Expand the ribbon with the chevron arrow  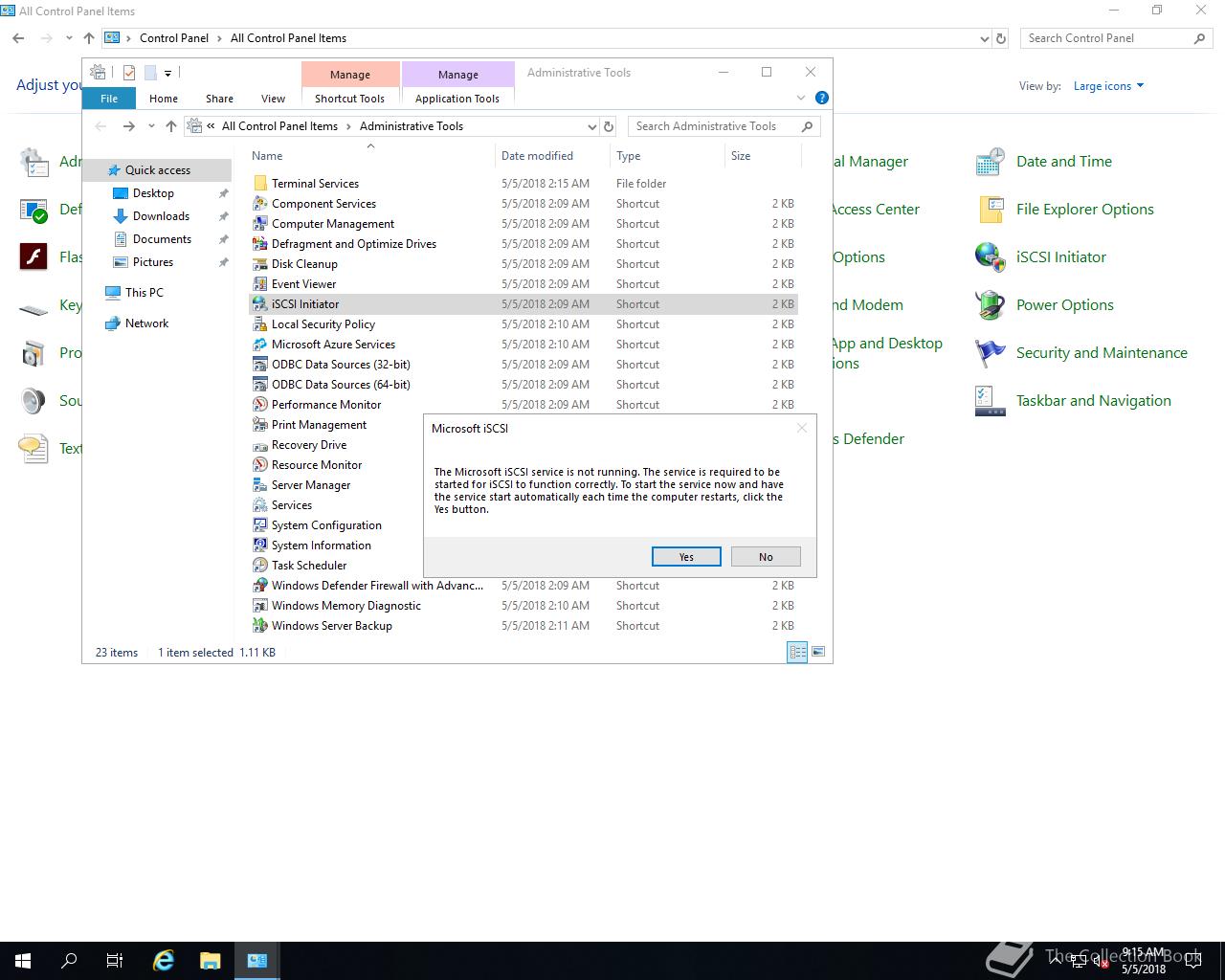(x=801, y=98)
